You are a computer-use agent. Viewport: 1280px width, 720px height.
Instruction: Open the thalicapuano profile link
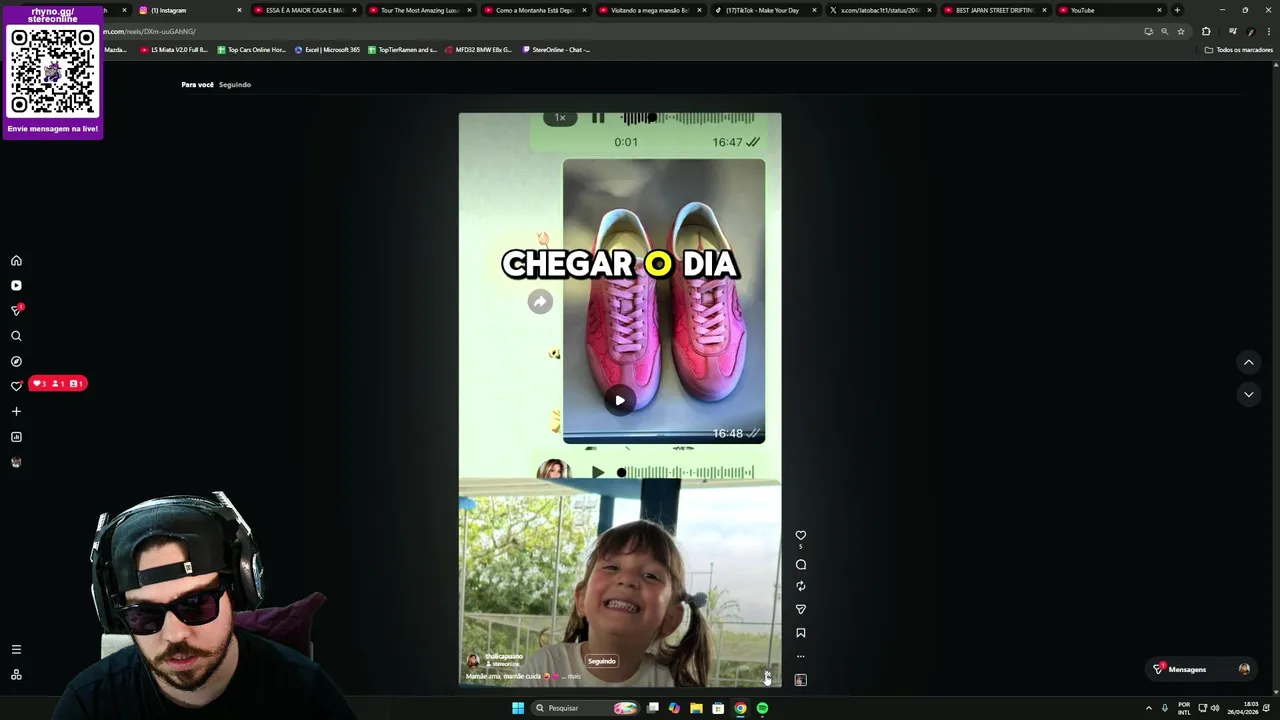503,656
